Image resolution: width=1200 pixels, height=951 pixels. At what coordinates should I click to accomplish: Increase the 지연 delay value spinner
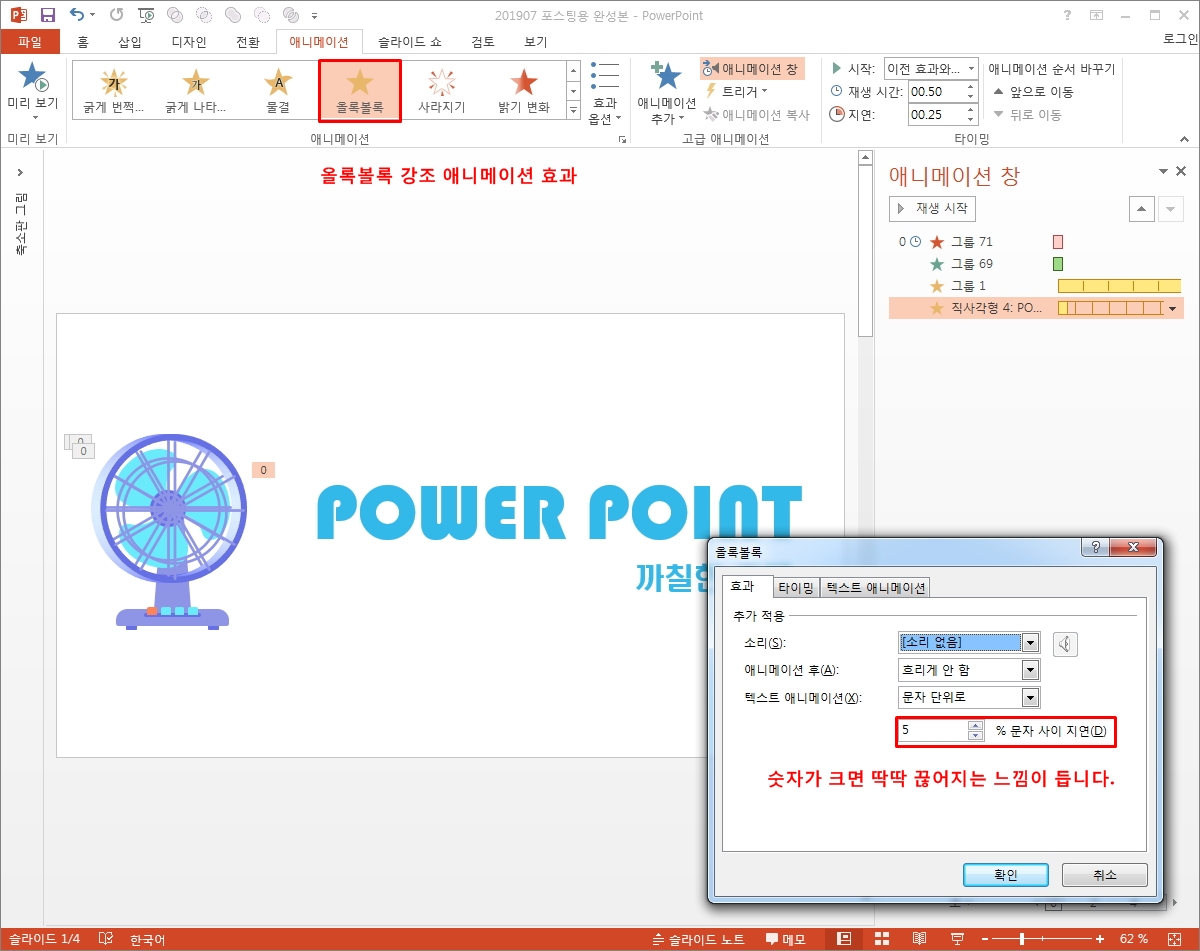tap(971, 110)
